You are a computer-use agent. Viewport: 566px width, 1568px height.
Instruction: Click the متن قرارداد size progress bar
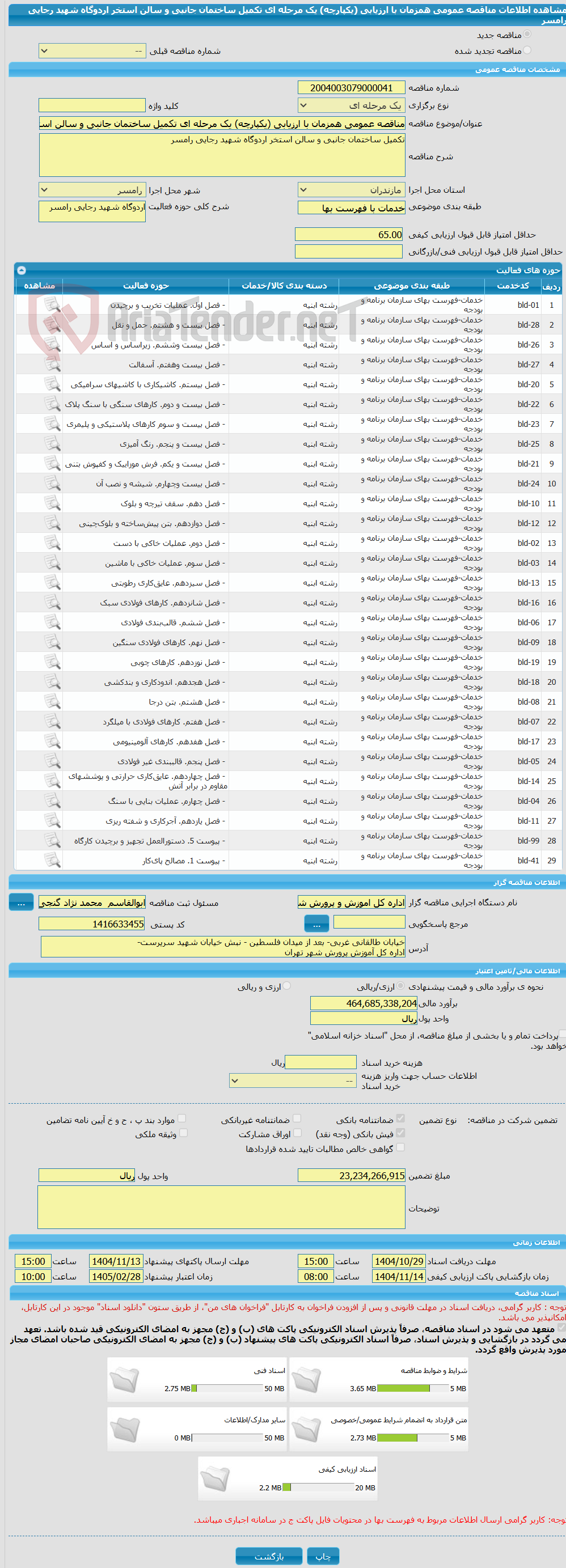(412, 1438)
